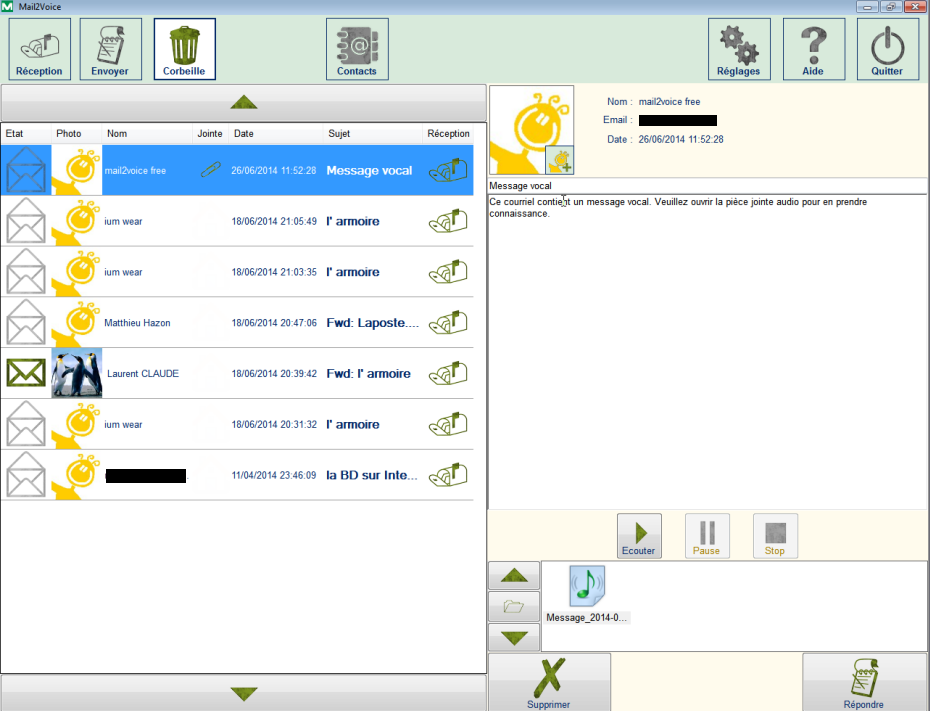The image size is (930, 711).
Task: Open Réglages settings
Action: pyautogui.click(x=739, y=49)
